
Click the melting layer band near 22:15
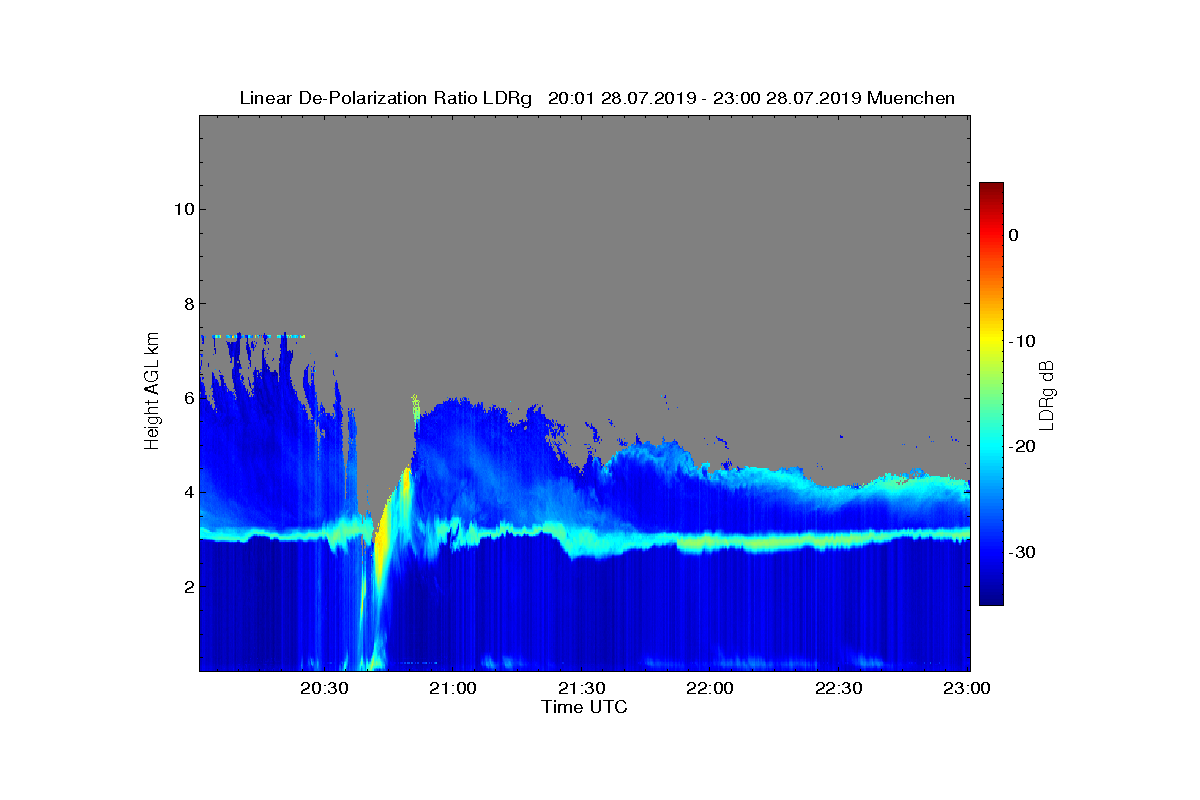[775, 543]
